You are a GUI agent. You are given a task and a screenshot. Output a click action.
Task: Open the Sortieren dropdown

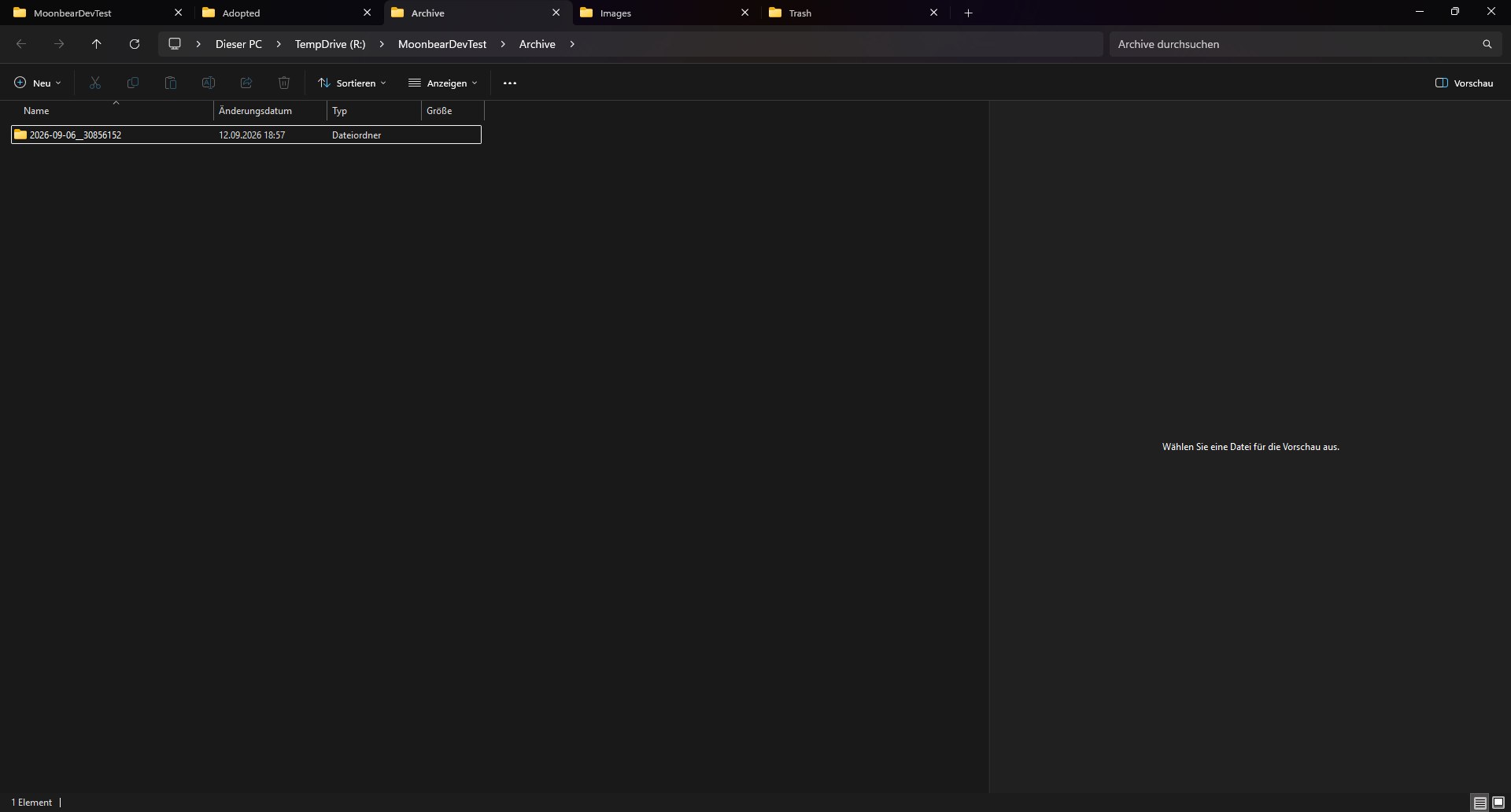tap(352, 83)
